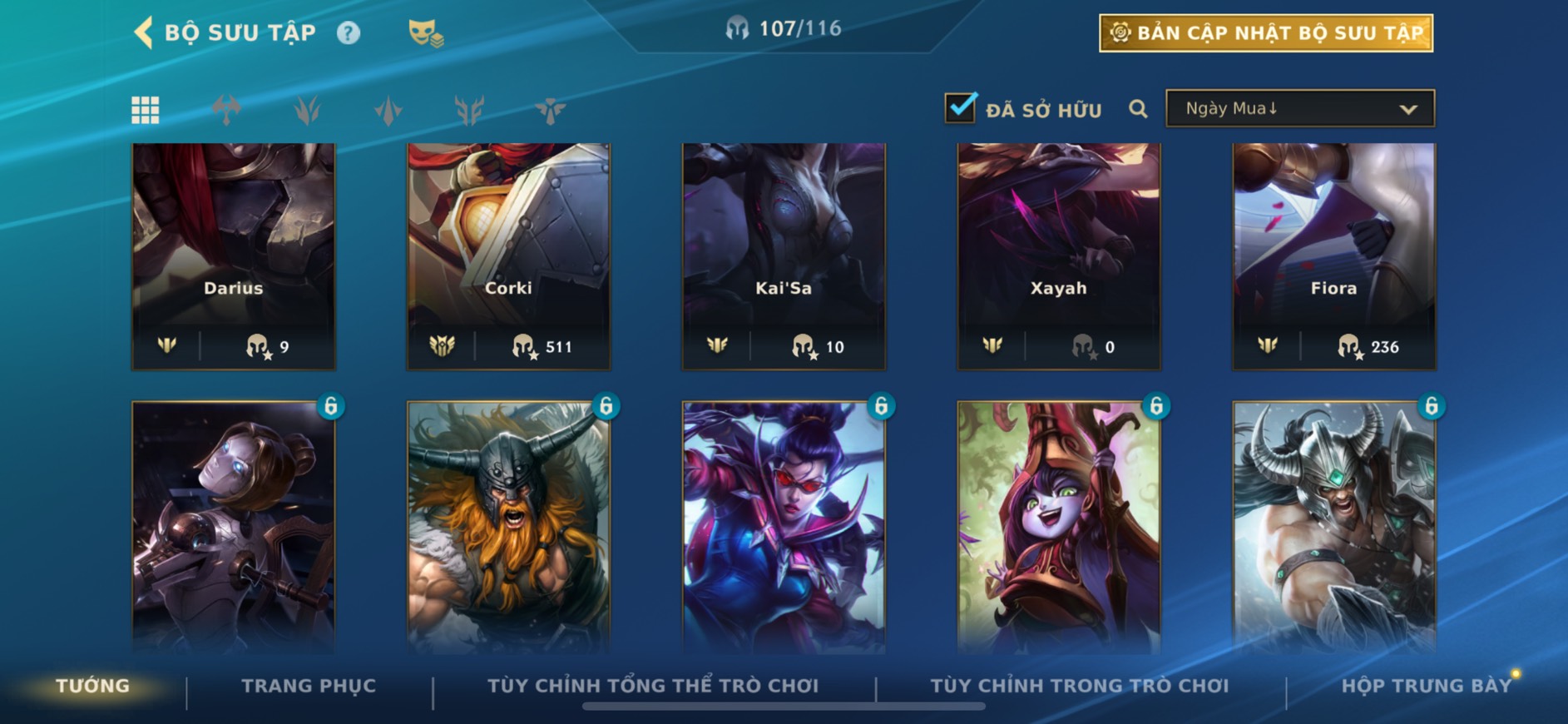Click the horizontal scrollbar under the tabs
This screenshot has width=1568, height=724.
click(784, 707)
